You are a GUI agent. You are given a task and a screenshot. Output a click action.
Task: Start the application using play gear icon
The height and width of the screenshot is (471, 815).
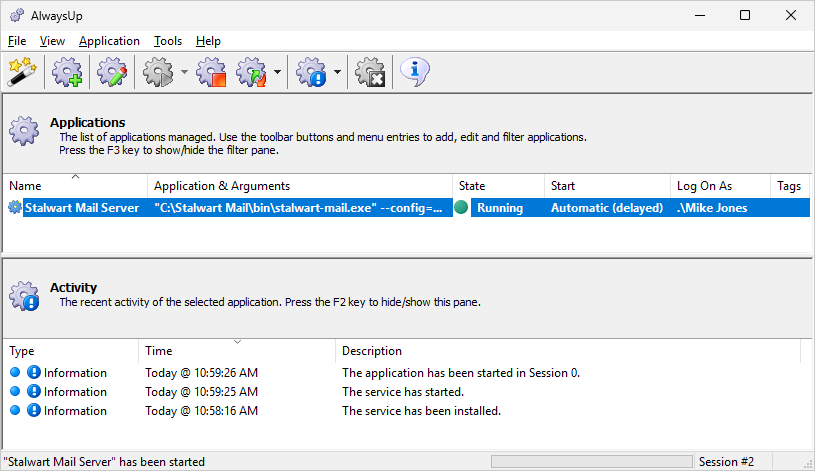158,72
